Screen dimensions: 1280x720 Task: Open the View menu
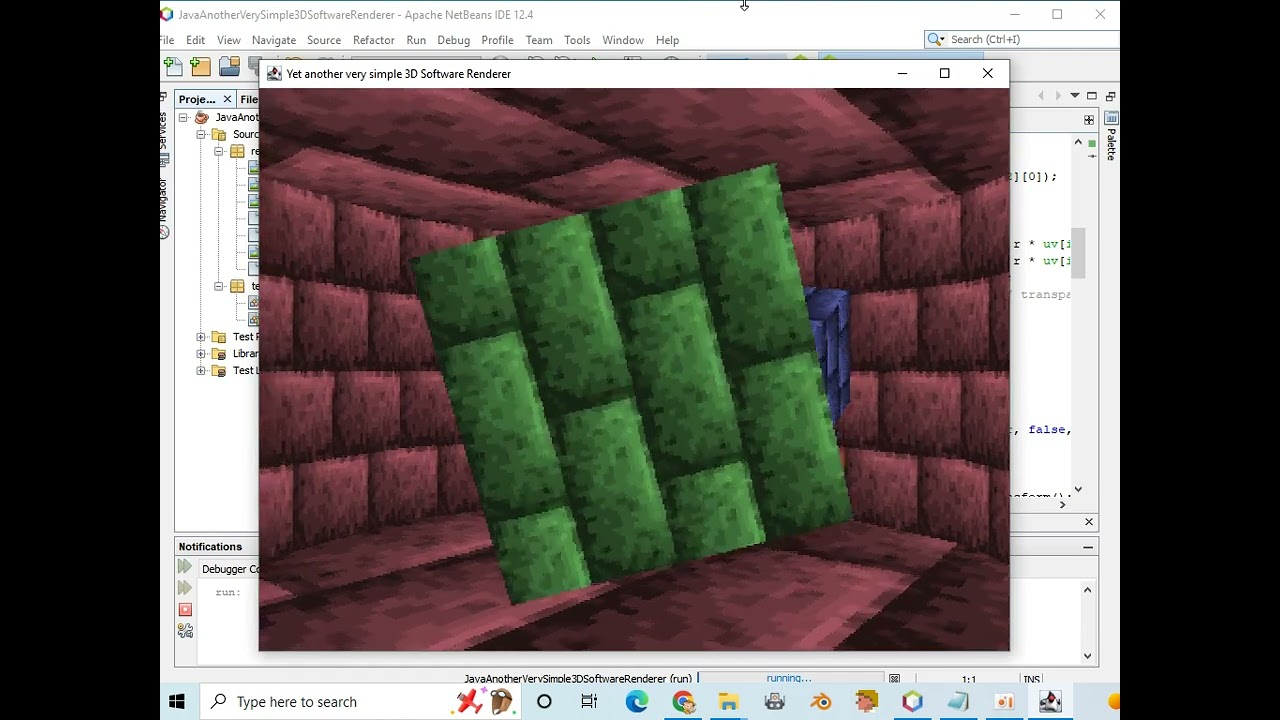coord(228,40)
